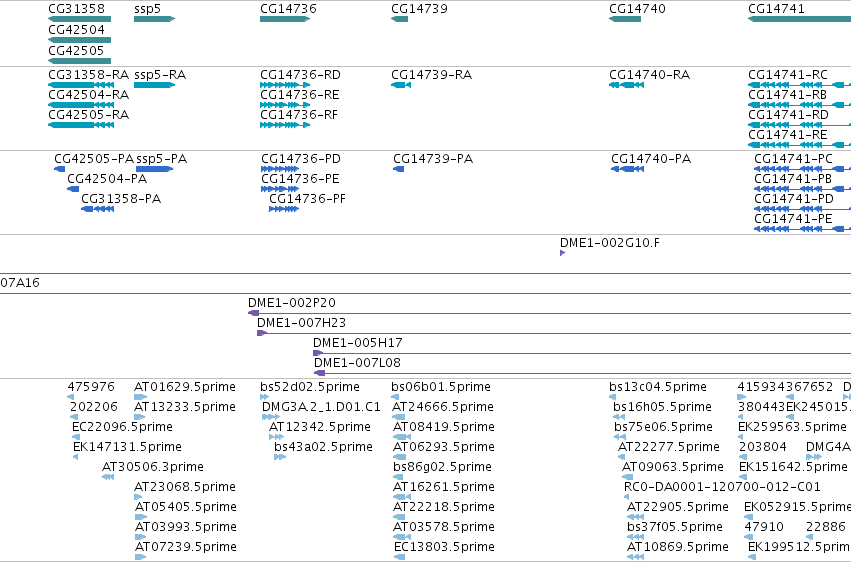This screenshot has height=562, width=851.
Task: Click the CG31358 gene label
Action: (77, 9)
